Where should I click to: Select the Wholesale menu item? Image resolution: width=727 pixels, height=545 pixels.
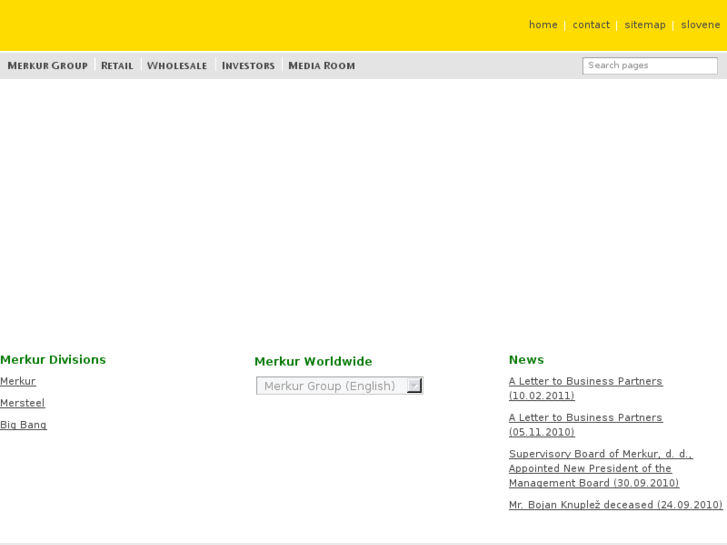coord(177,65)
